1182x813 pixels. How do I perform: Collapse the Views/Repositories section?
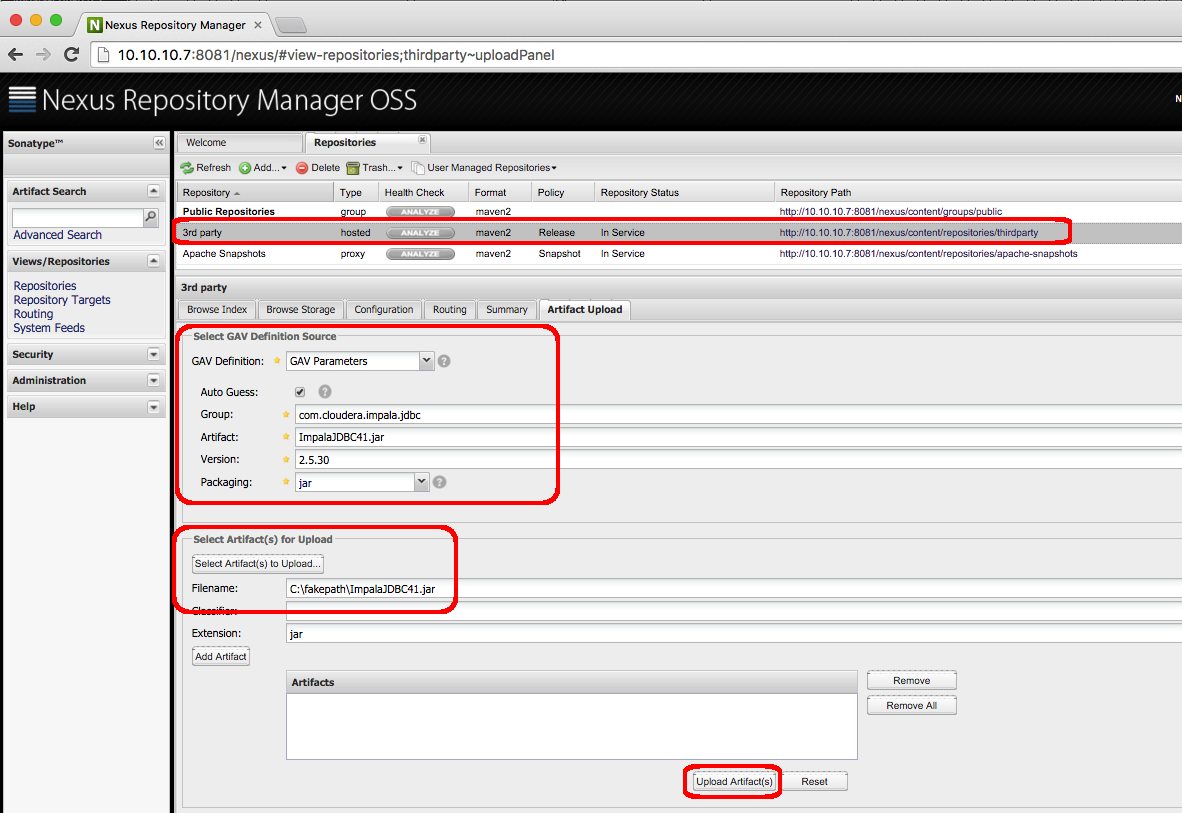click(154, 261)
